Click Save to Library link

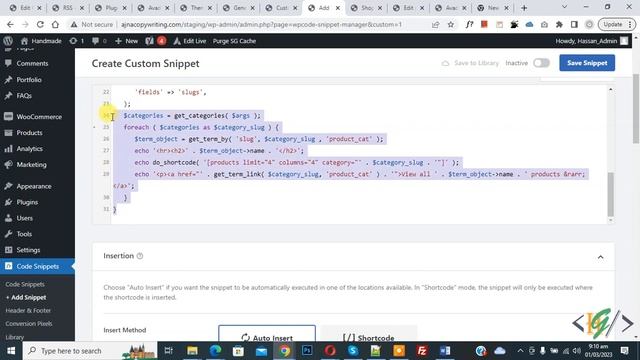pyautogui.click(x=470, y=63)
